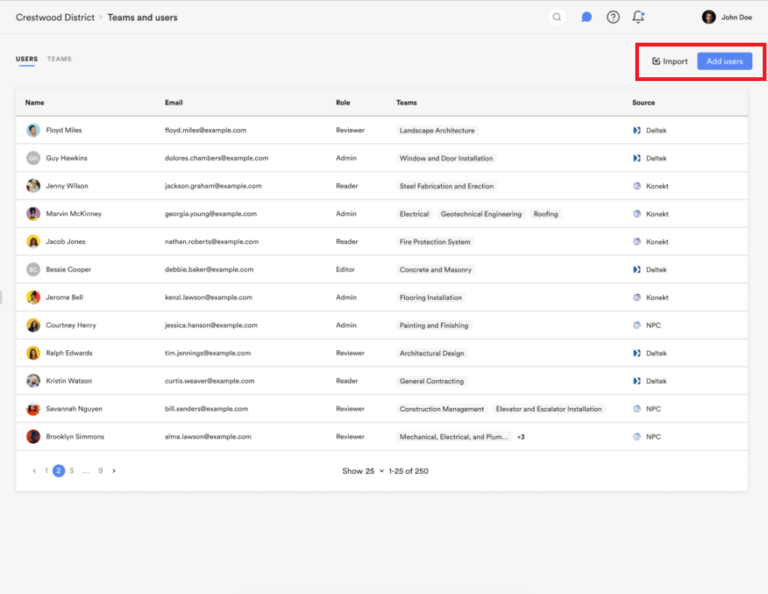
Task: Click Ralph Edwards's avatar
Action: (33, 353)
